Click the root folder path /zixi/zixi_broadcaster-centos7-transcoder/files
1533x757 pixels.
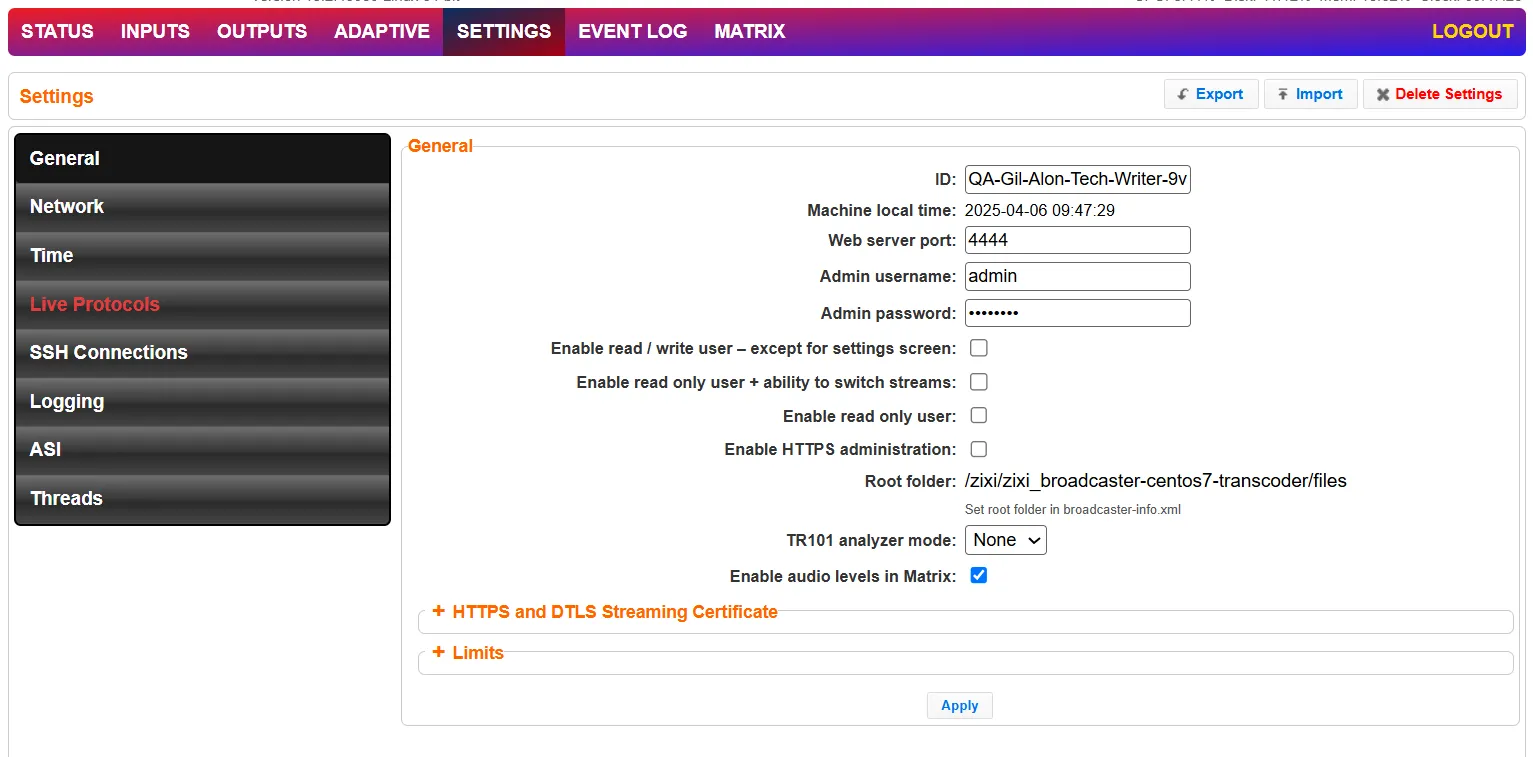(x=1156, y=481)
